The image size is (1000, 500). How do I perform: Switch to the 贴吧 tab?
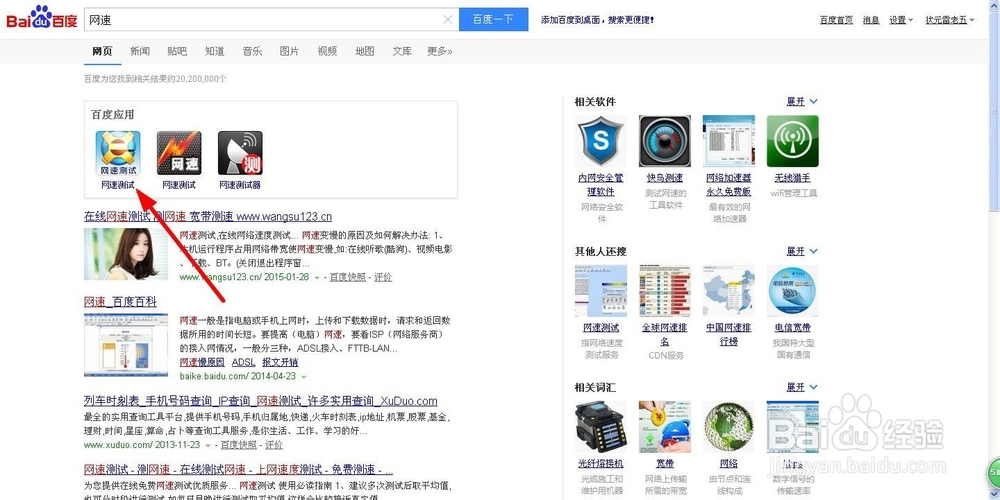177,51
